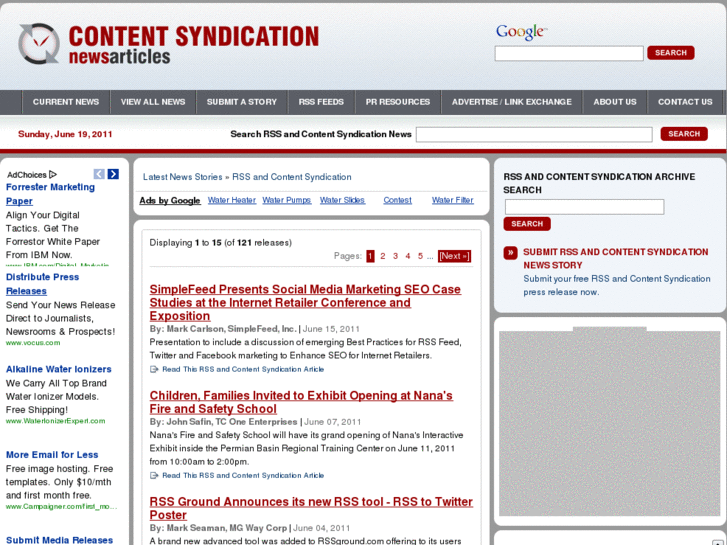Open the Alkaline Water Ionizers ad
Viewport: 727px width, 545px height.
coord(58,369)
